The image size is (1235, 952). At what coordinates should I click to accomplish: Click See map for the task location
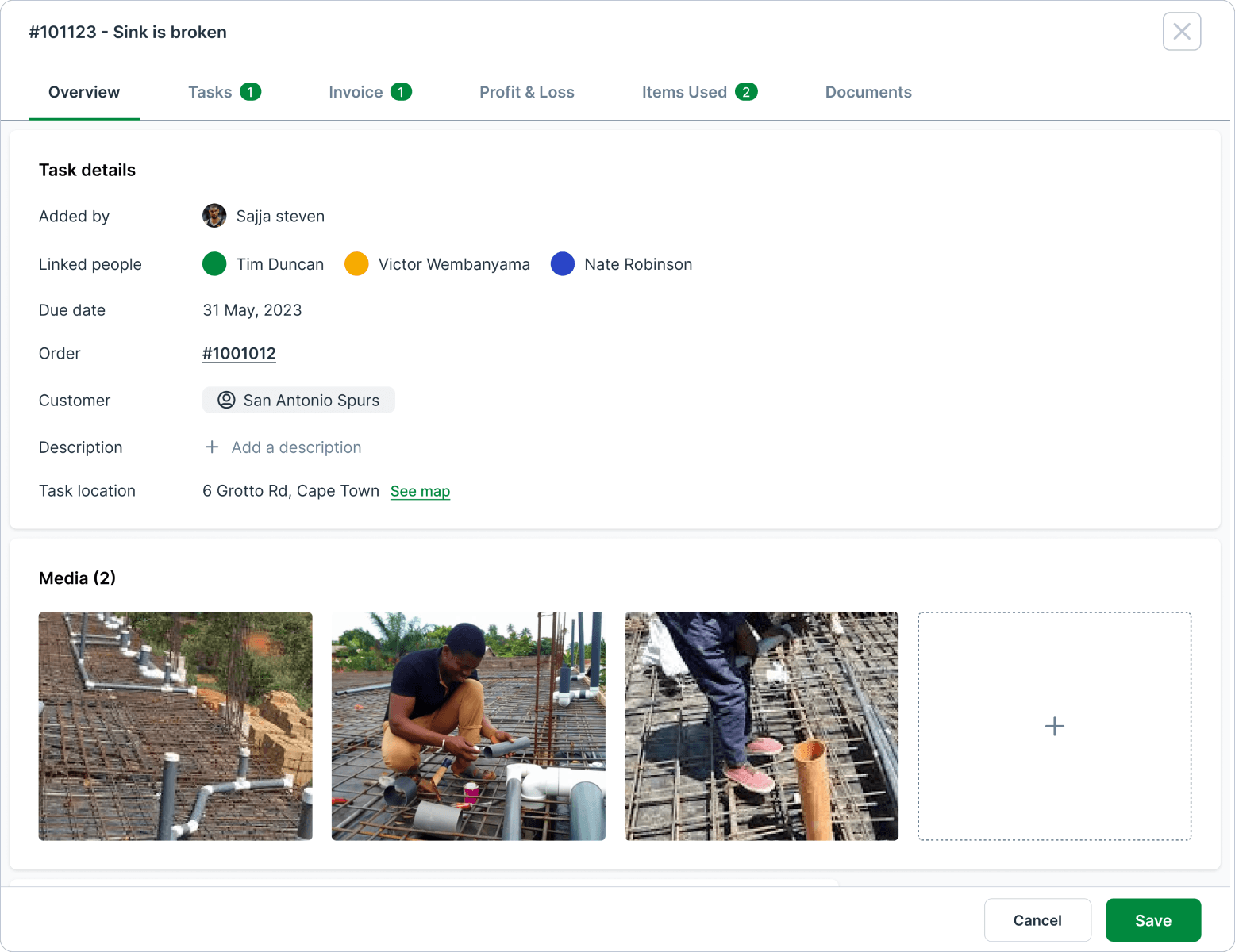click(420, 491)
